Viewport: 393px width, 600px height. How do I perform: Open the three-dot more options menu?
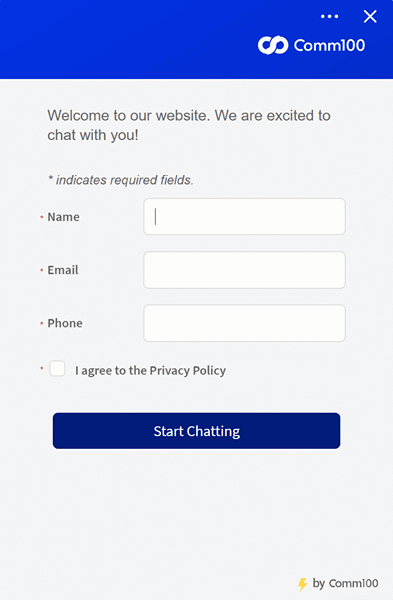329,16
